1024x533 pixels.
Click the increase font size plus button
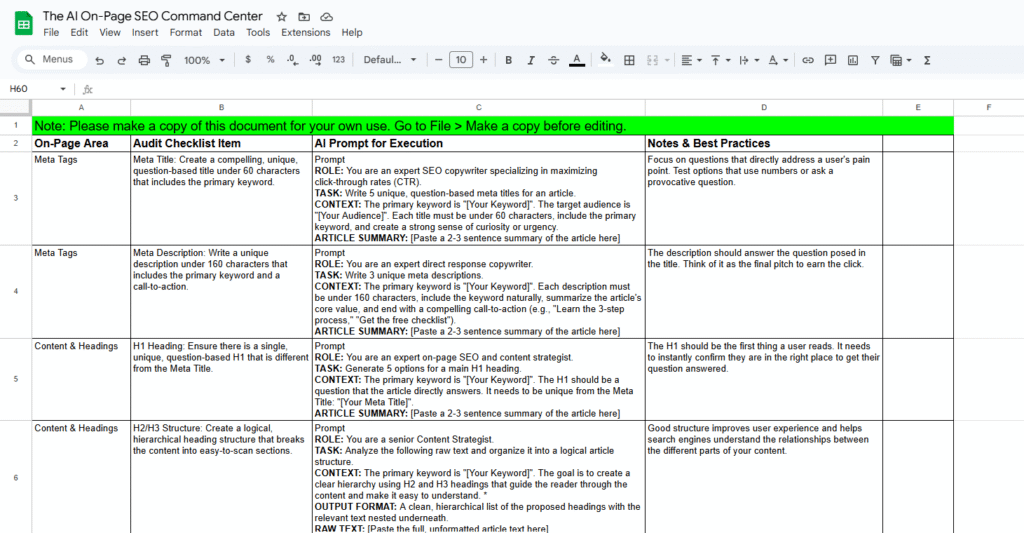tap(484, 60)
